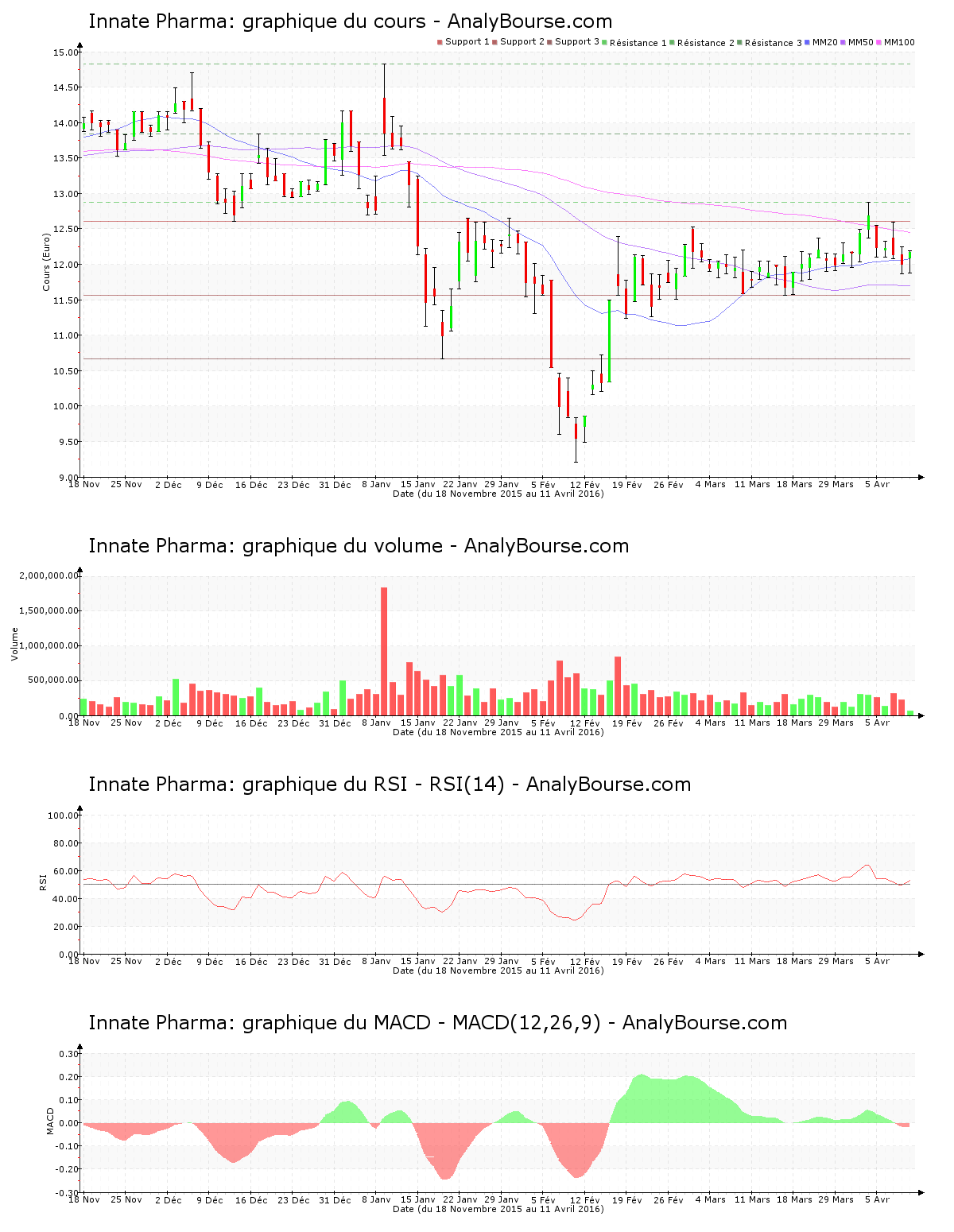Click the 1,500,000.00 volume axis value
The image size is (954, 1232).
48,610
